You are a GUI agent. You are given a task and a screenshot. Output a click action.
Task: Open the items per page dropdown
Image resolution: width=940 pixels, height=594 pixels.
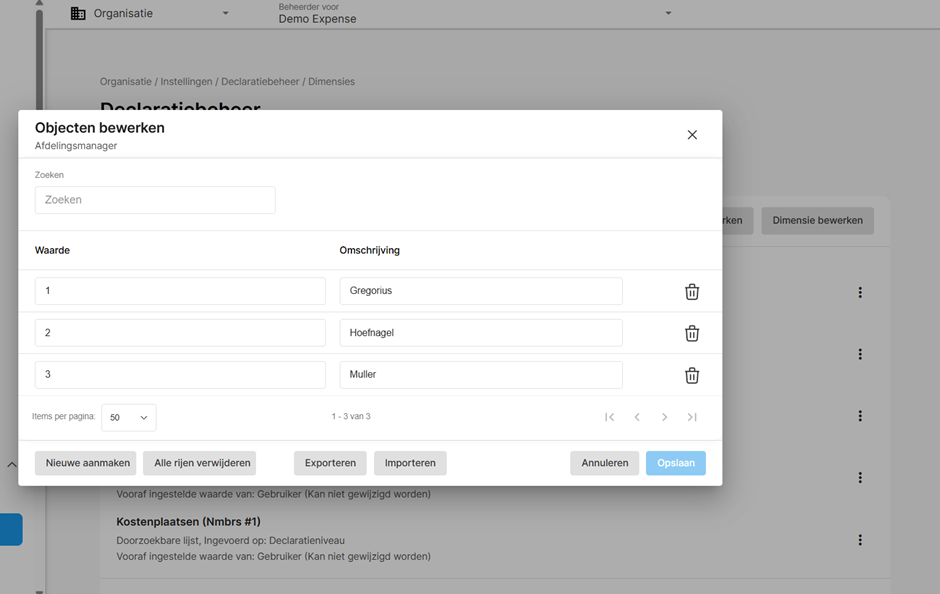[x=129, y=418]
